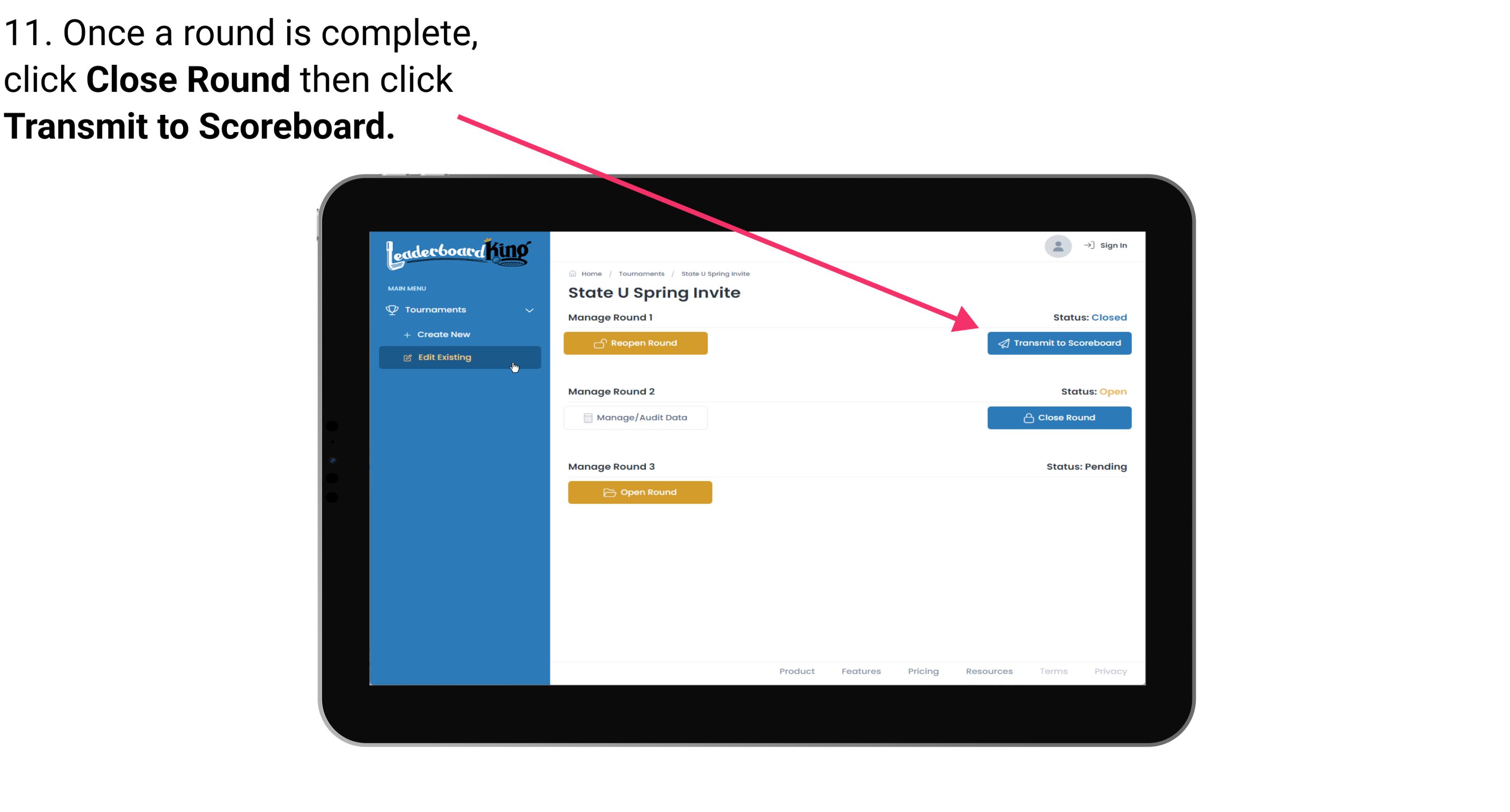The height and width of the screenshot is (812, 1510).
Task: Click the Terms footer link
Action: coord(1053,671)
